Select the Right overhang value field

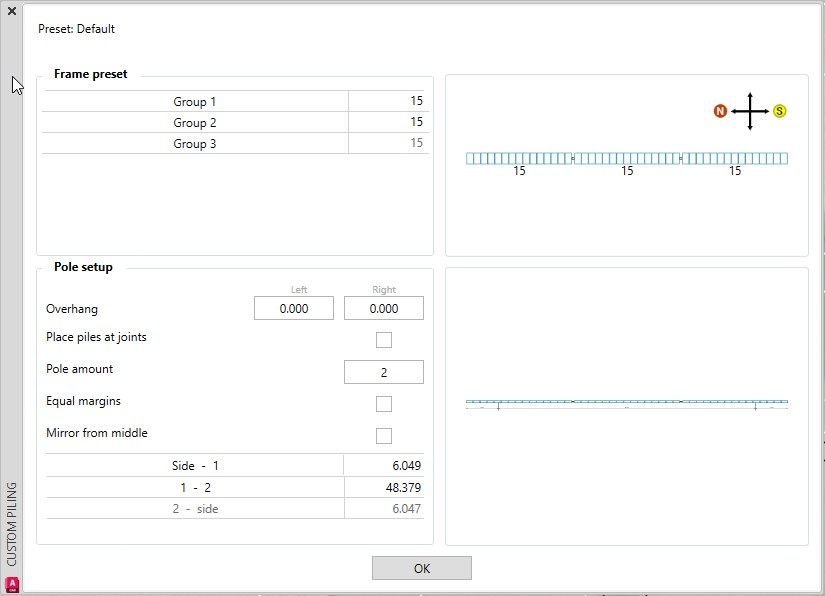click(384, 309)
